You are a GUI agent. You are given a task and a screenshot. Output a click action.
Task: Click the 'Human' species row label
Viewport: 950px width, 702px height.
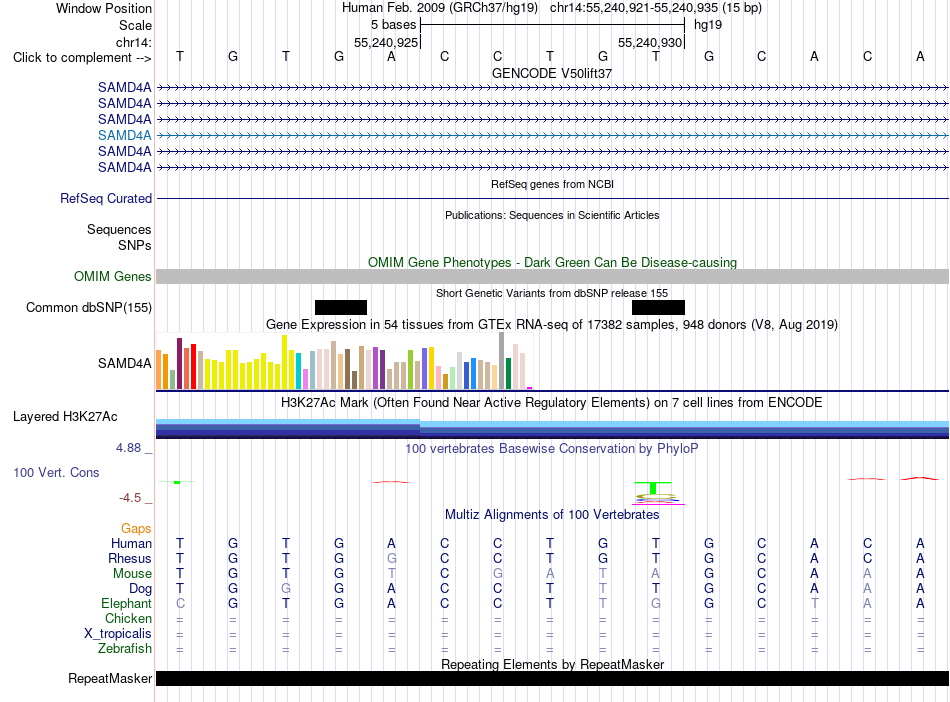131,543
